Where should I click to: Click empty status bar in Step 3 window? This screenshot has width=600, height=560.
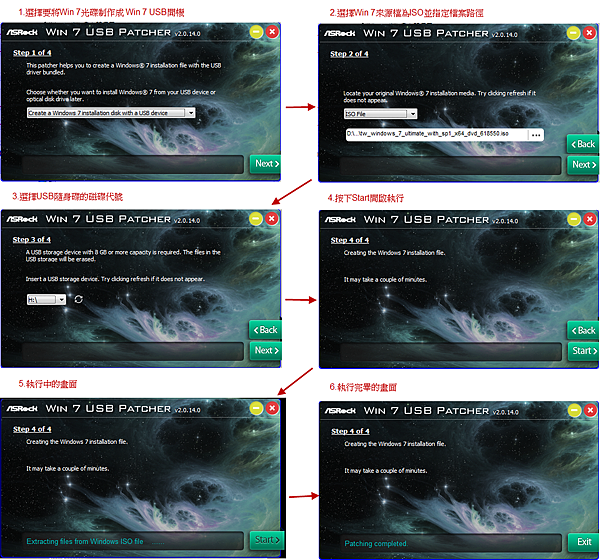tap(133, 351)
